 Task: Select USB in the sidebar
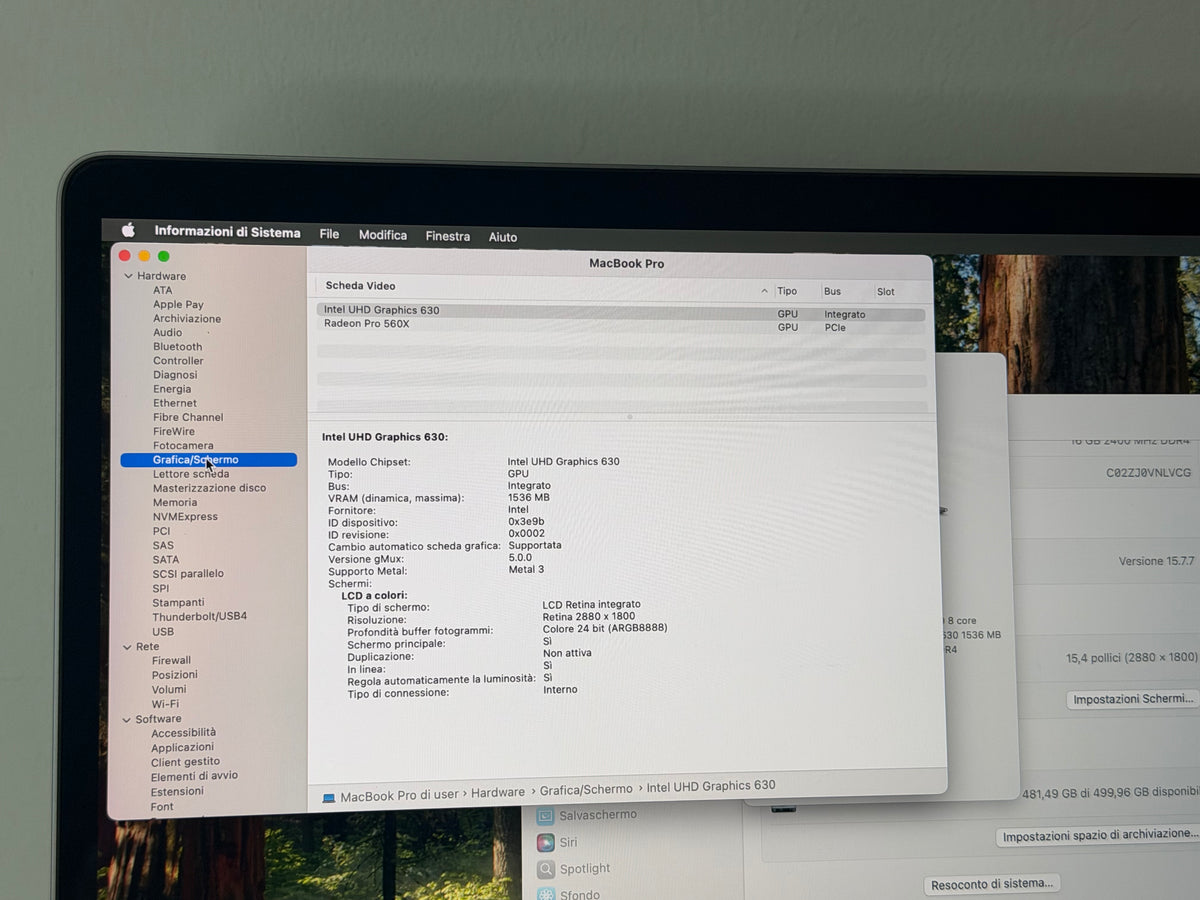tap(162, 631)
